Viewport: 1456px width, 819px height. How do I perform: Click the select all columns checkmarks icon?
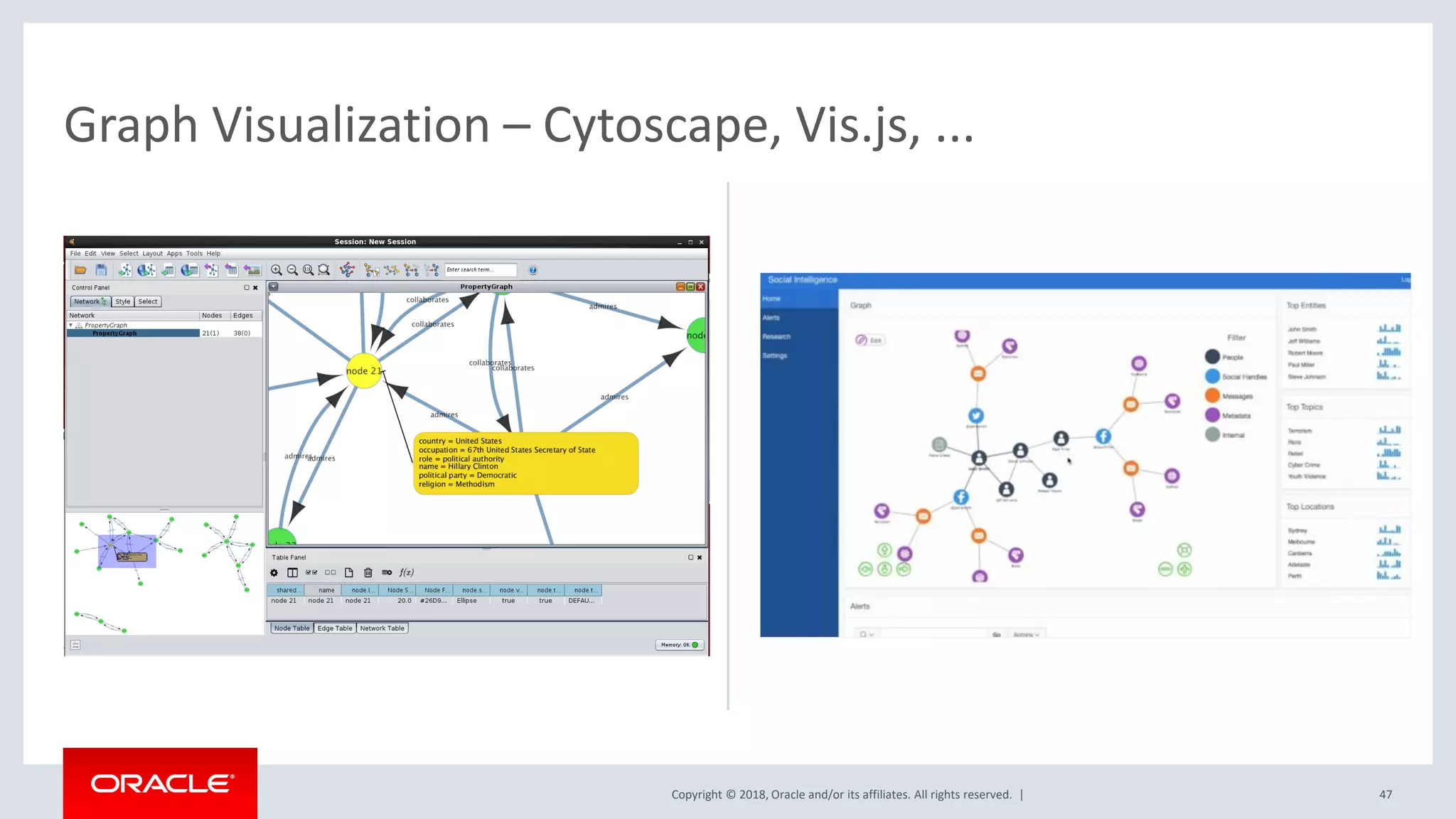coord(311,572)
